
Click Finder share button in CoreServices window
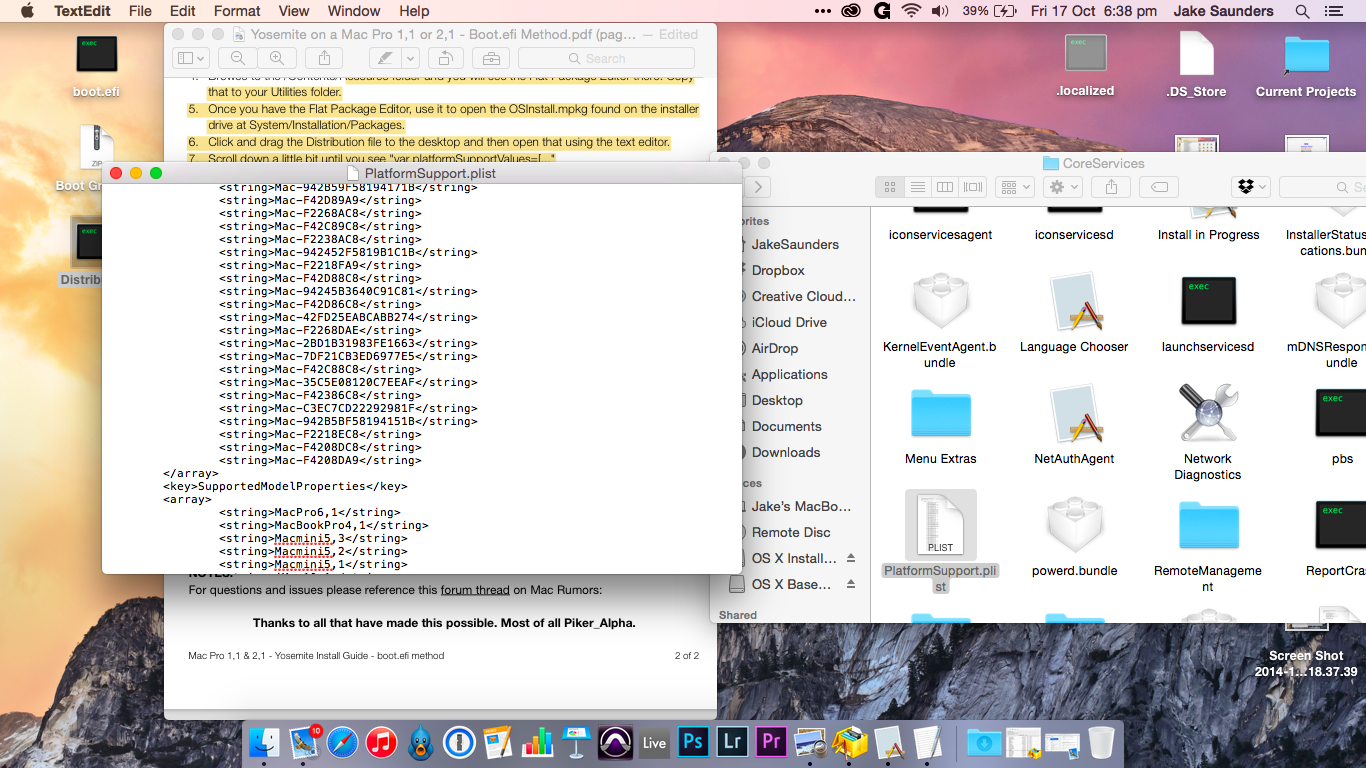[x=1111, y=187]
